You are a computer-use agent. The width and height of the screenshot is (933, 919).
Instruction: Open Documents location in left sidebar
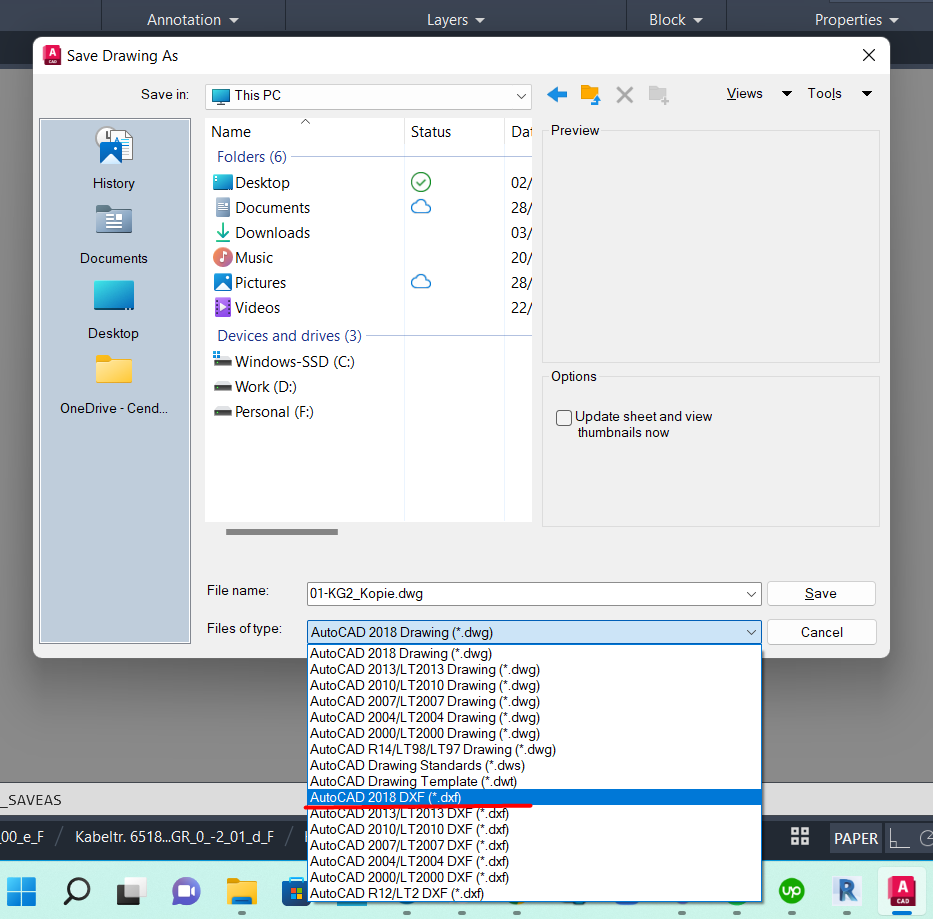pyautogui.click(x=114, y=235)
